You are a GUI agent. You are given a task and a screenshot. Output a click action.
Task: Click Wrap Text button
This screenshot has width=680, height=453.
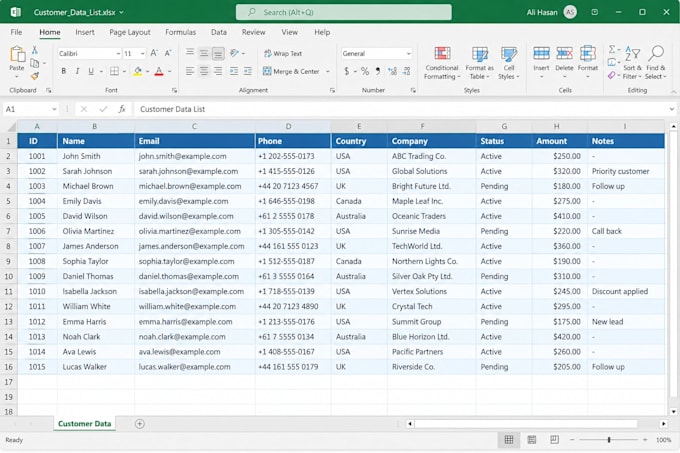click(283, 53)
